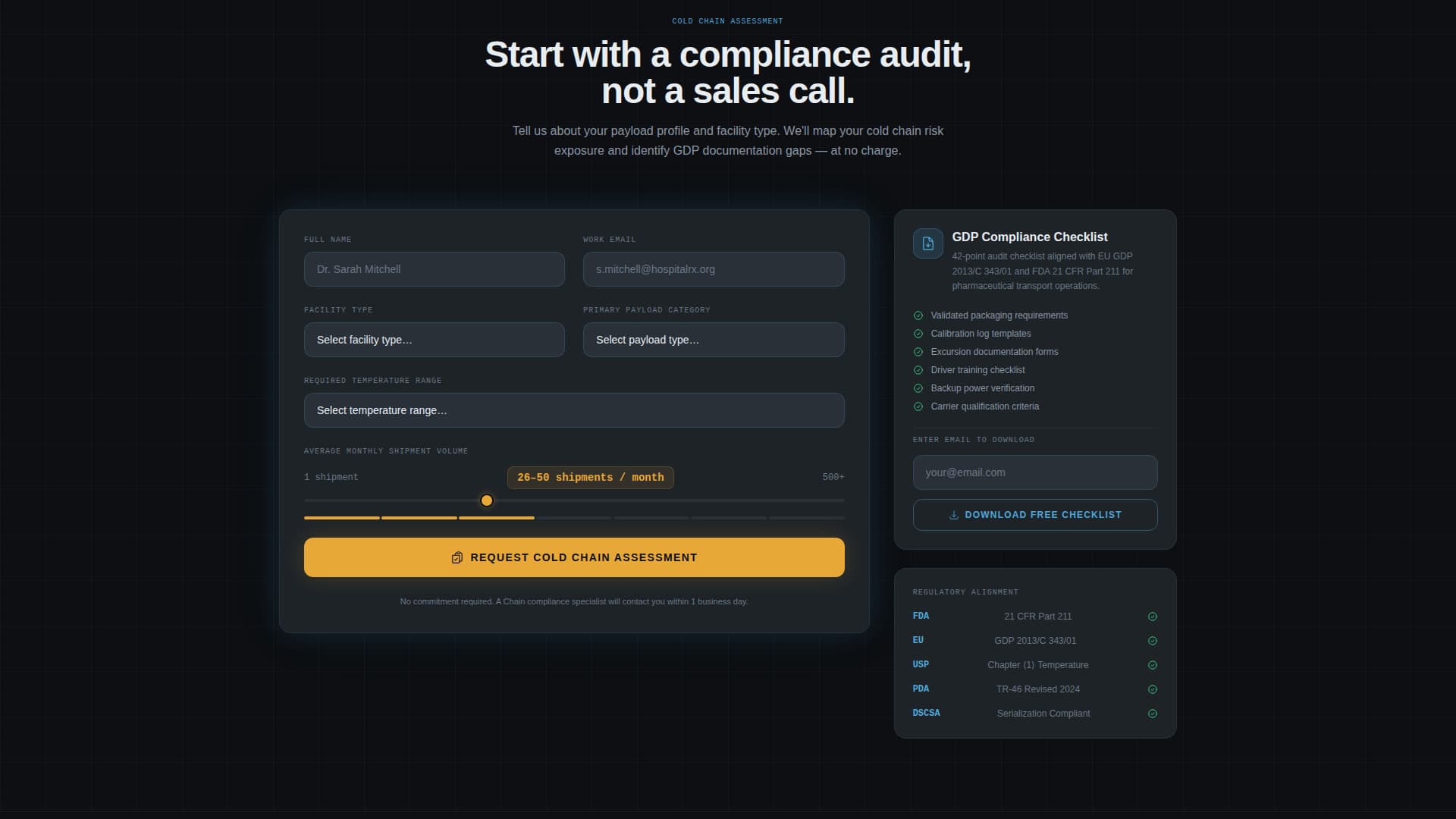Click the check icon beside Driver training checklist
Image resolution: width=1456 pixels, height=819 pixels.
[x=918, y=370]
